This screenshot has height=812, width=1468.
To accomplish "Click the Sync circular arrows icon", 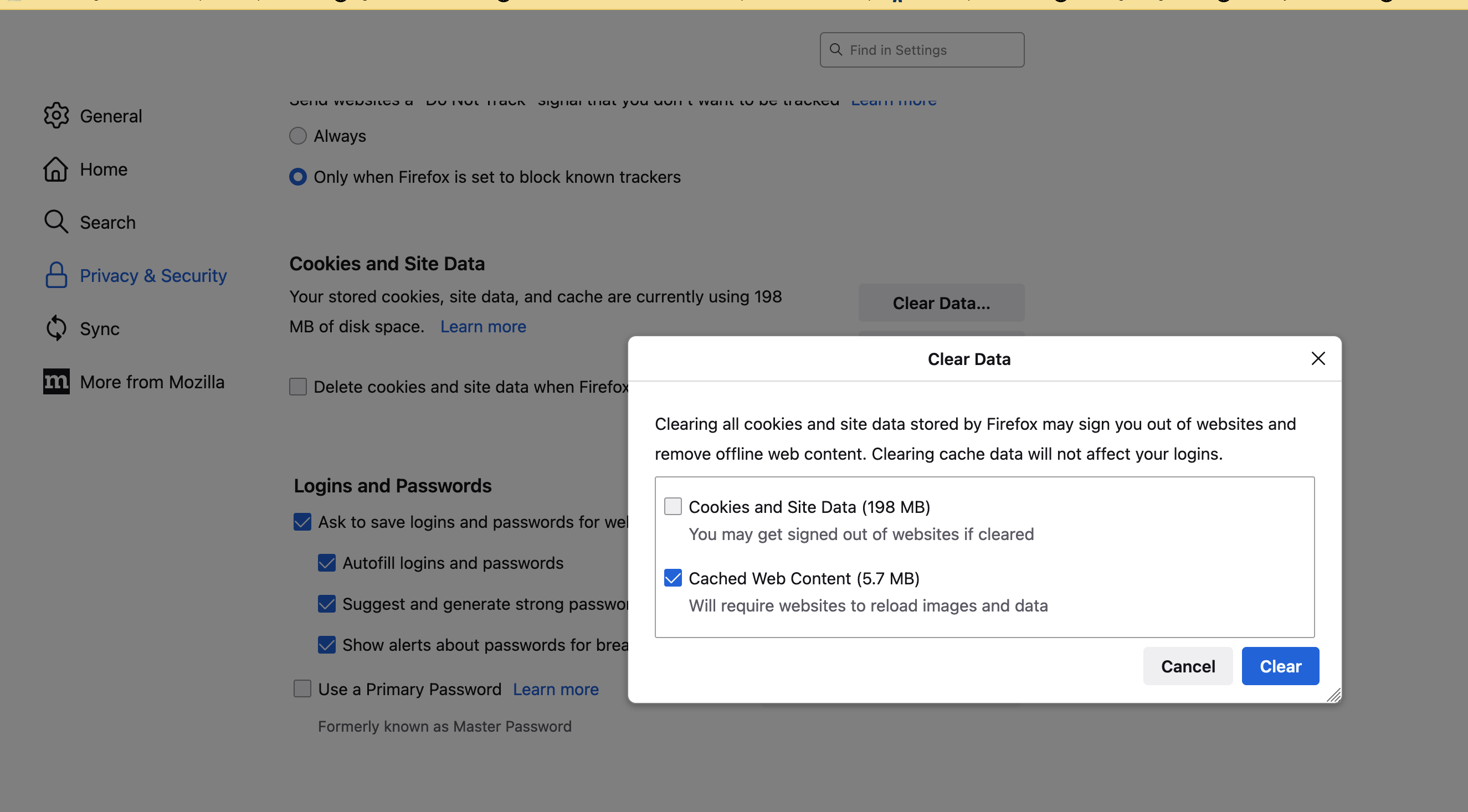I will [x=56, y=328].
